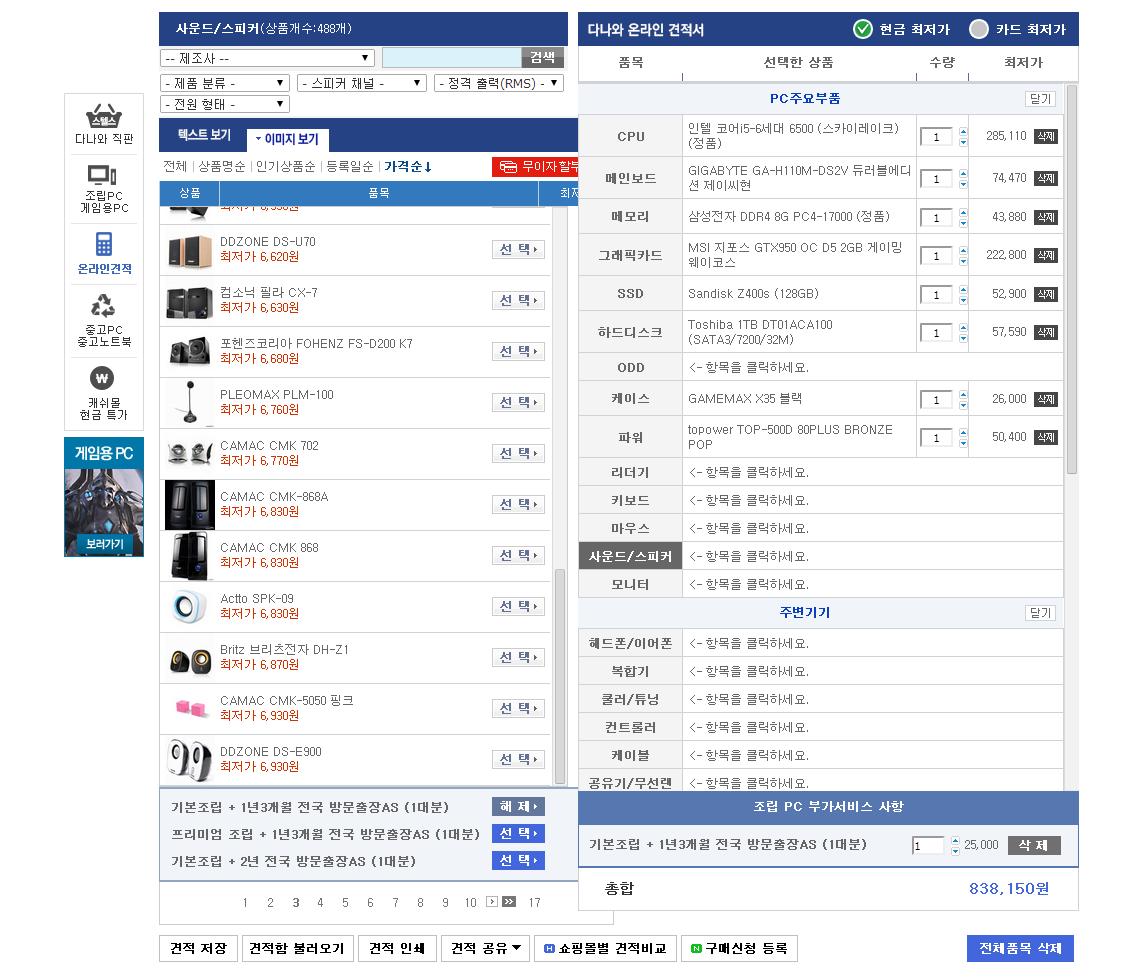Click 선택 for PLEOMAX PLM-100
Image resolution: width=1131 pixels, height=969 pixels.
[x=518, y=402]
